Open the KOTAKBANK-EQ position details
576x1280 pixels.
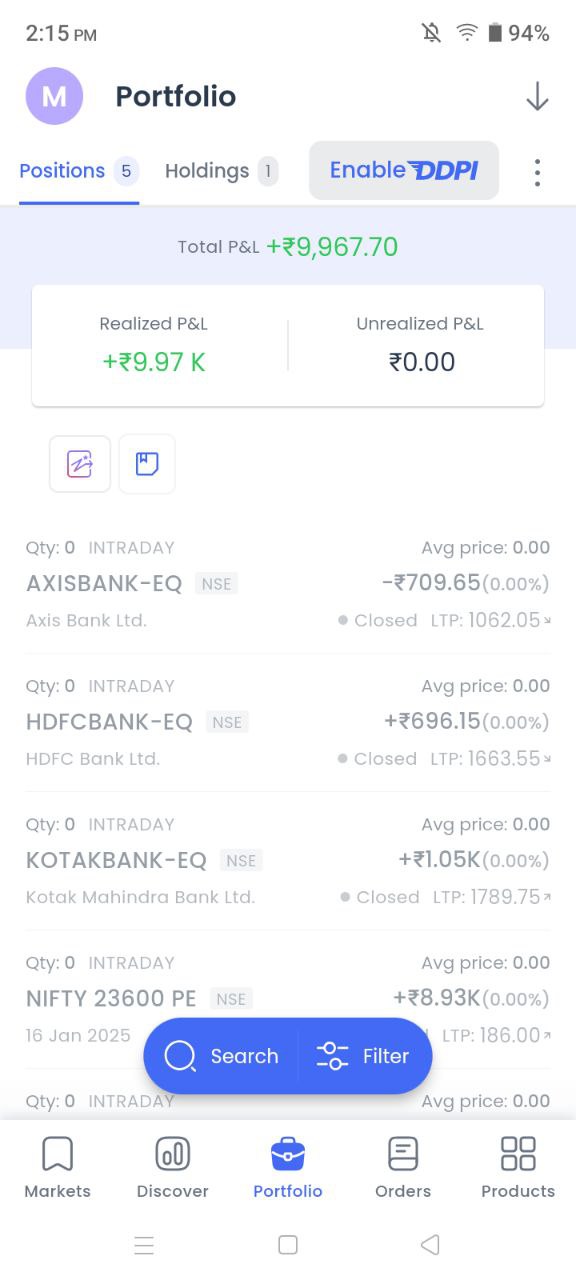click(288, 860)
